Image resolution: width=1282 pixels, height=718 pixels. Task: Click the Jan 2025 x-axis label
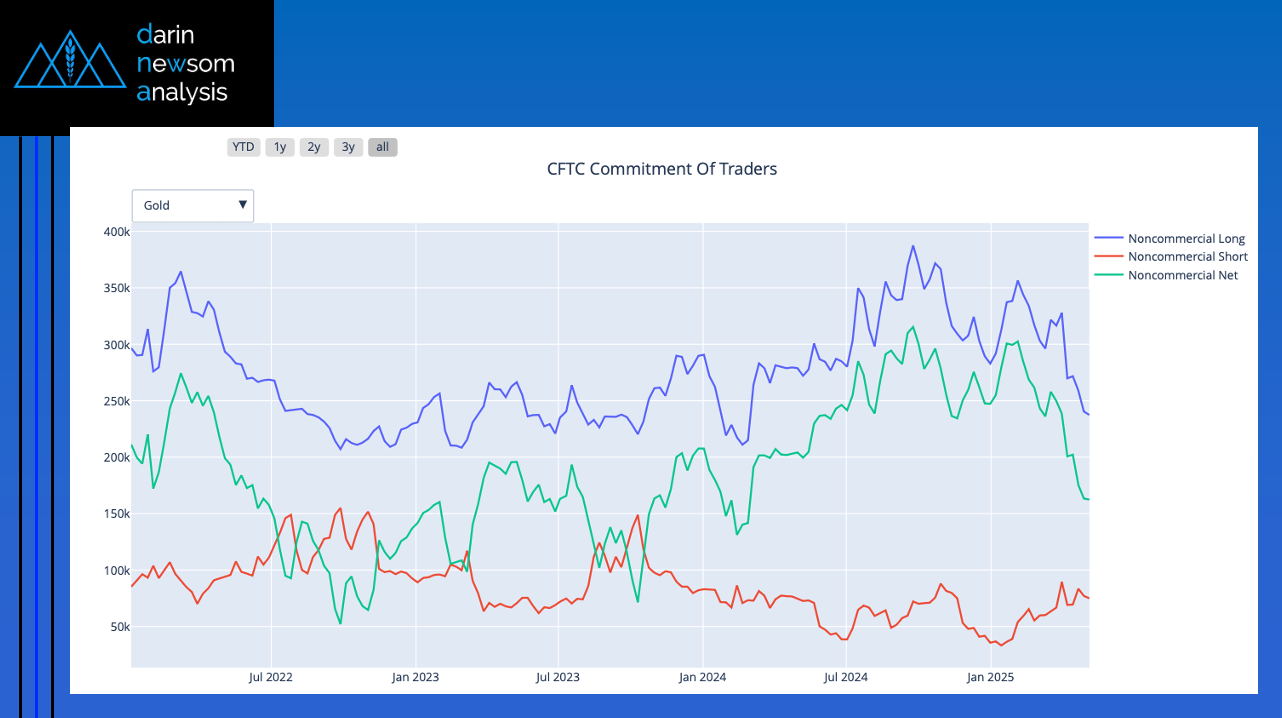pyautogui.click(x=990, y=677)
